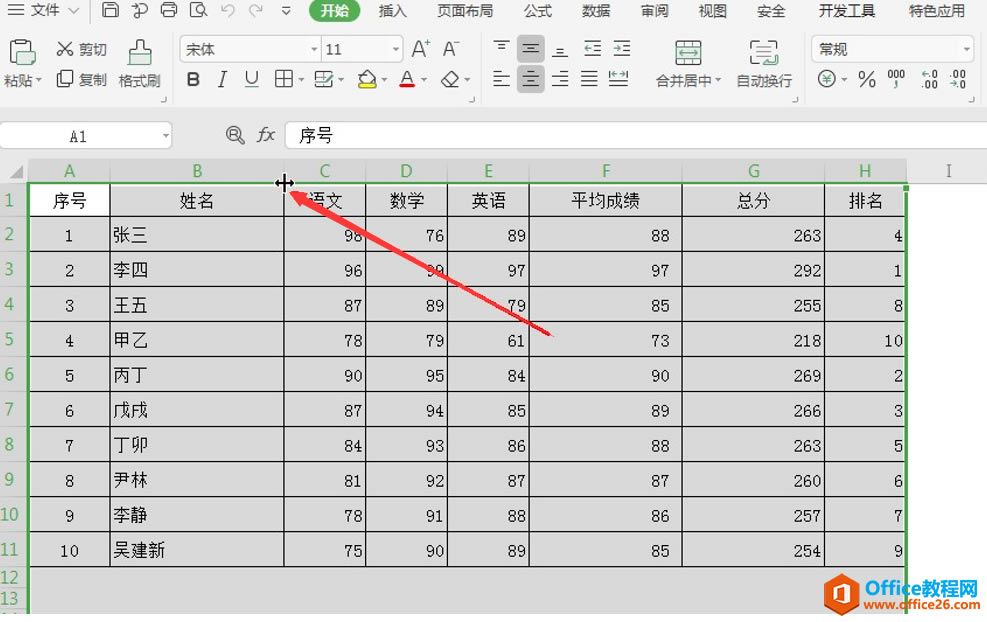Click the Select All corner triangle
The image size is (987, 622).
15,171
